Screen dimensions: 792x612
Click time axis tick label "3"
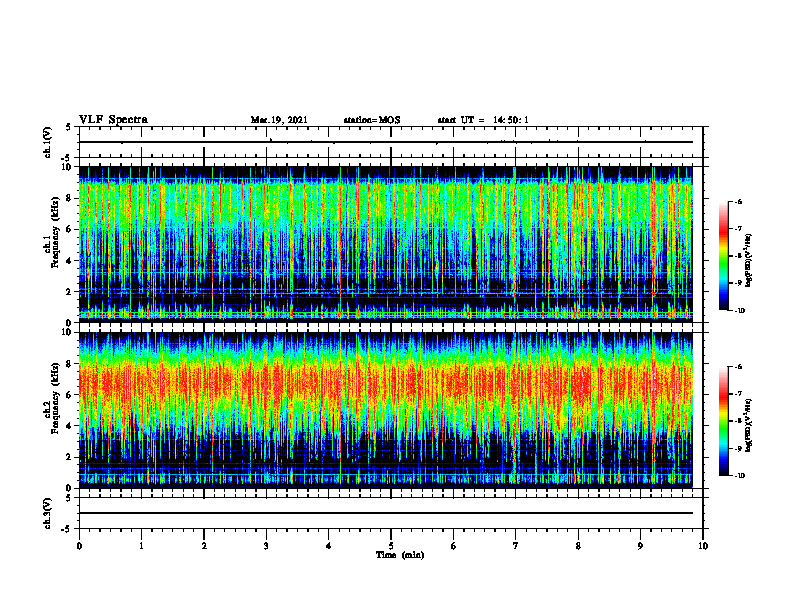point(266,546)
